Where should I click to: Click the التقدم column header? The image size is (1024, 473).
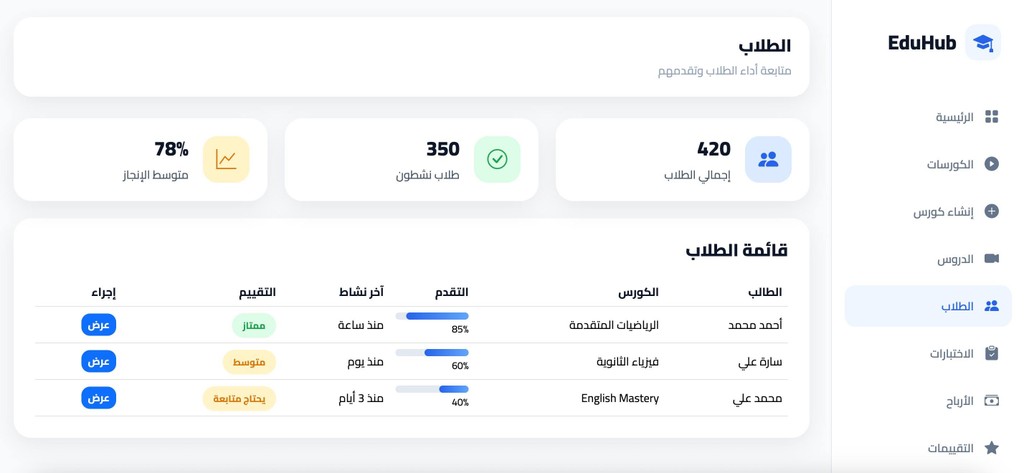[x=452, y=292]
